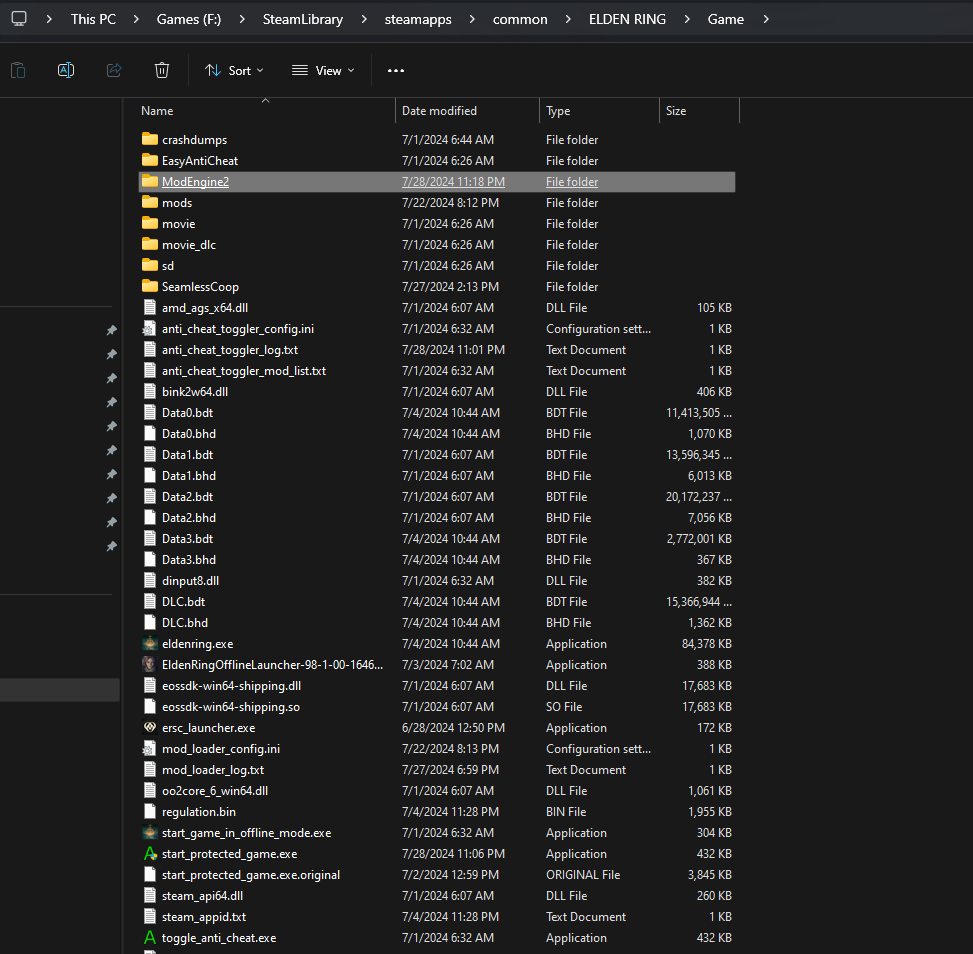The width and height of the screenshot is (973, 954).
Task: Navigate to common breadcrumb
Action: pos(520,19)
